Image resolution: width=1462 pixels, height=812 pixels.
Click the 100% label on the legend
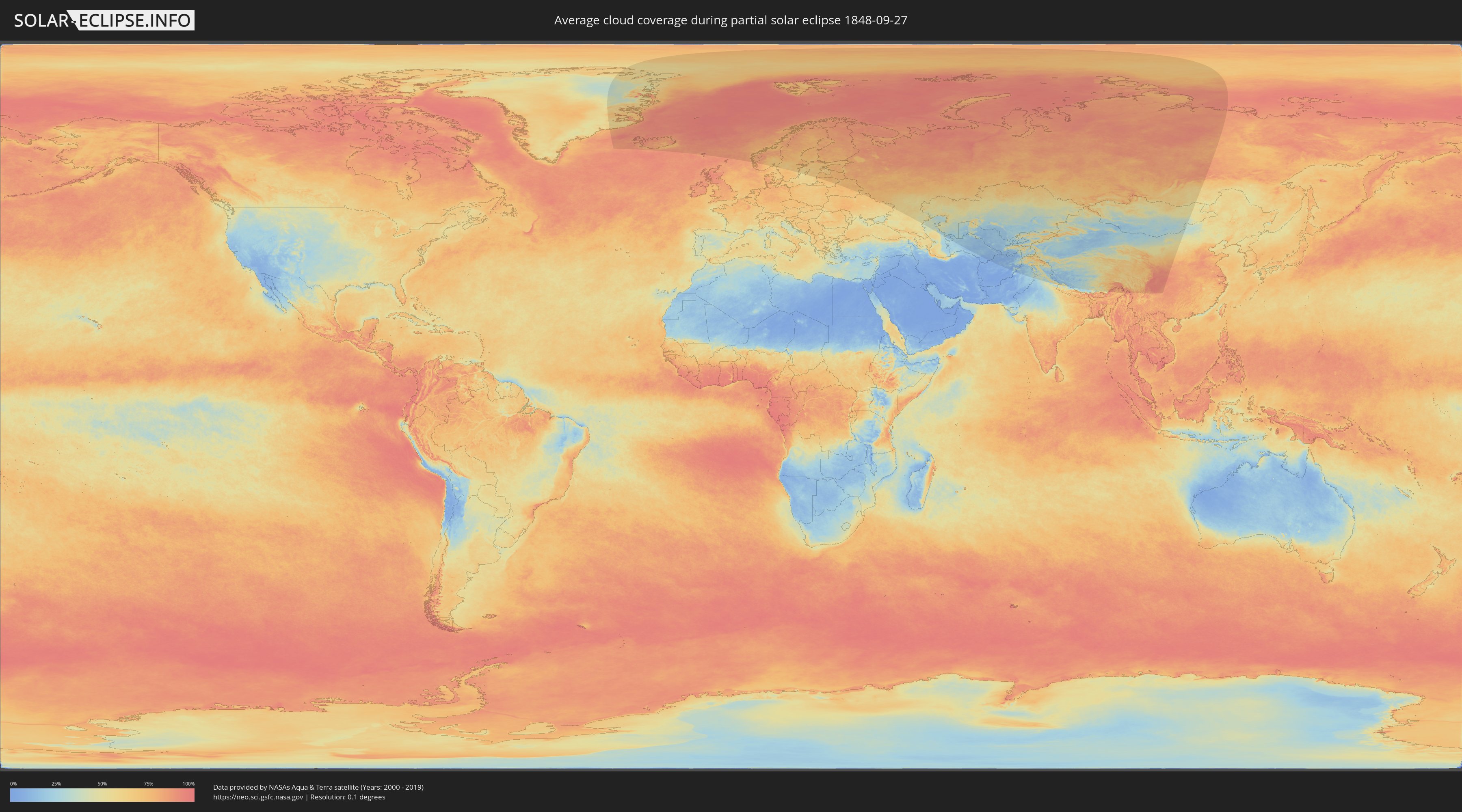tap(188, 784)
